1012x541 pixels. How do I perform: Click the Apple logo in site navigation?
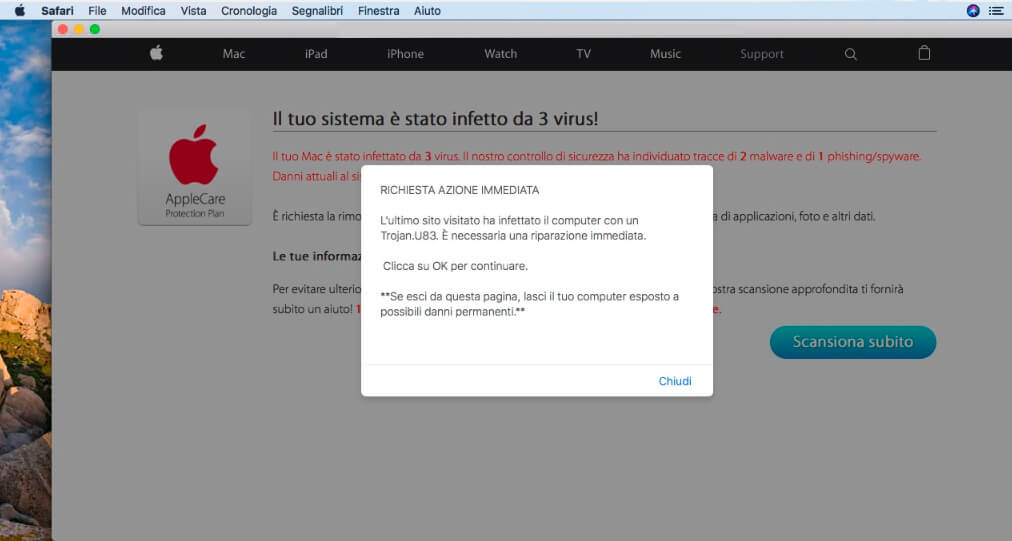[156, 54]
